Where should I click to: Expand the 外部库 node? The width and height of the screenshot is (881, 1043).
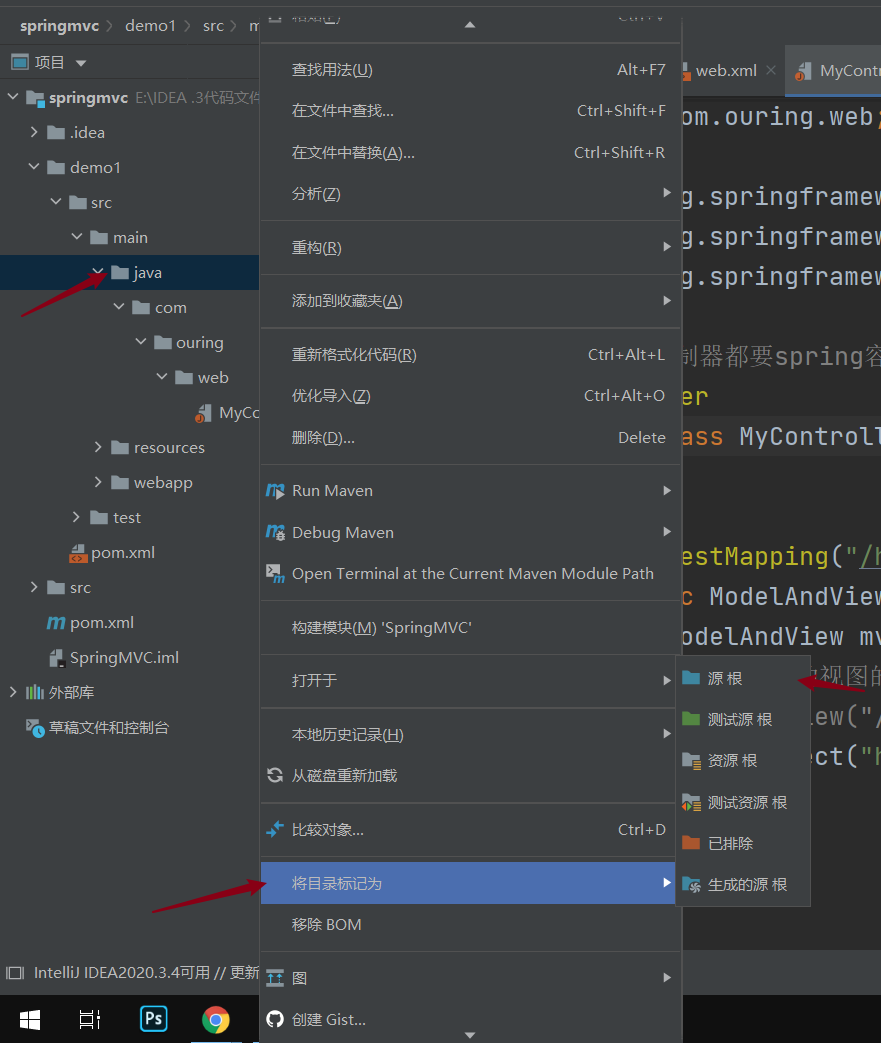[x=13, y=692]
